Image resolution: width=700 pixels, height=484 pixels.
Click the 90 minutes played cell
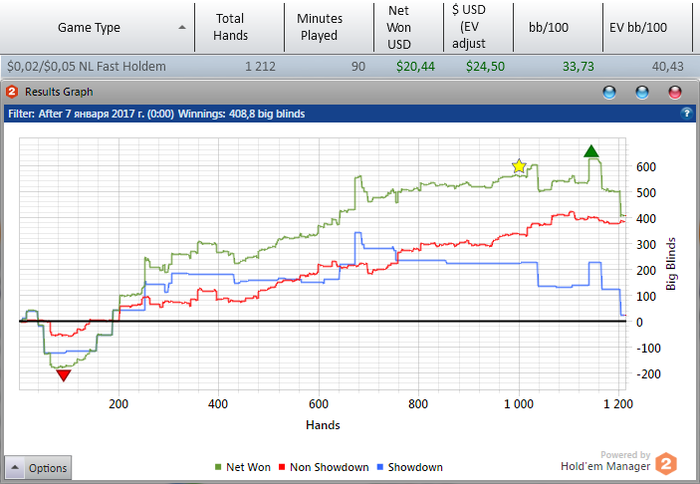click(x=358, y=67)
